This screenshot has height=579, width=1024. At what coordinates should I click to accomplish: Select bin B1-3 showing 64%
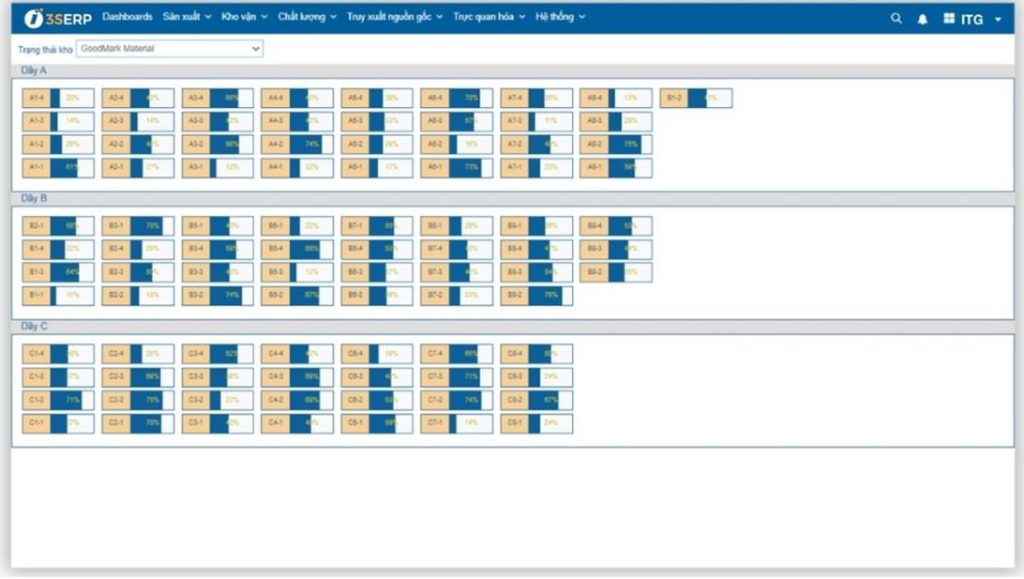pyautogui.click(x=37, y=272)
